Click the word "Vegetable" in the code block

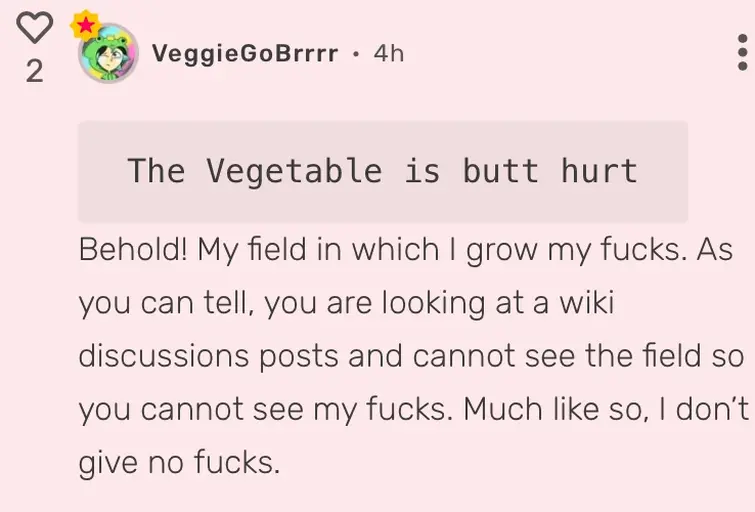(294, 171)
